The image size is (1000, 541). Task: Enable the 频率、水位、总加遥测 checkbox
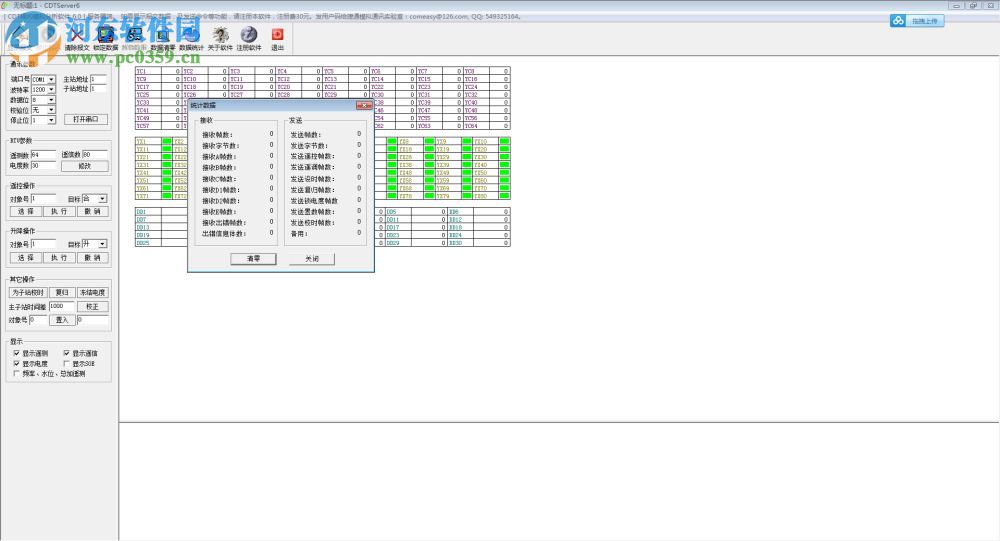click(x=17, y=373)
